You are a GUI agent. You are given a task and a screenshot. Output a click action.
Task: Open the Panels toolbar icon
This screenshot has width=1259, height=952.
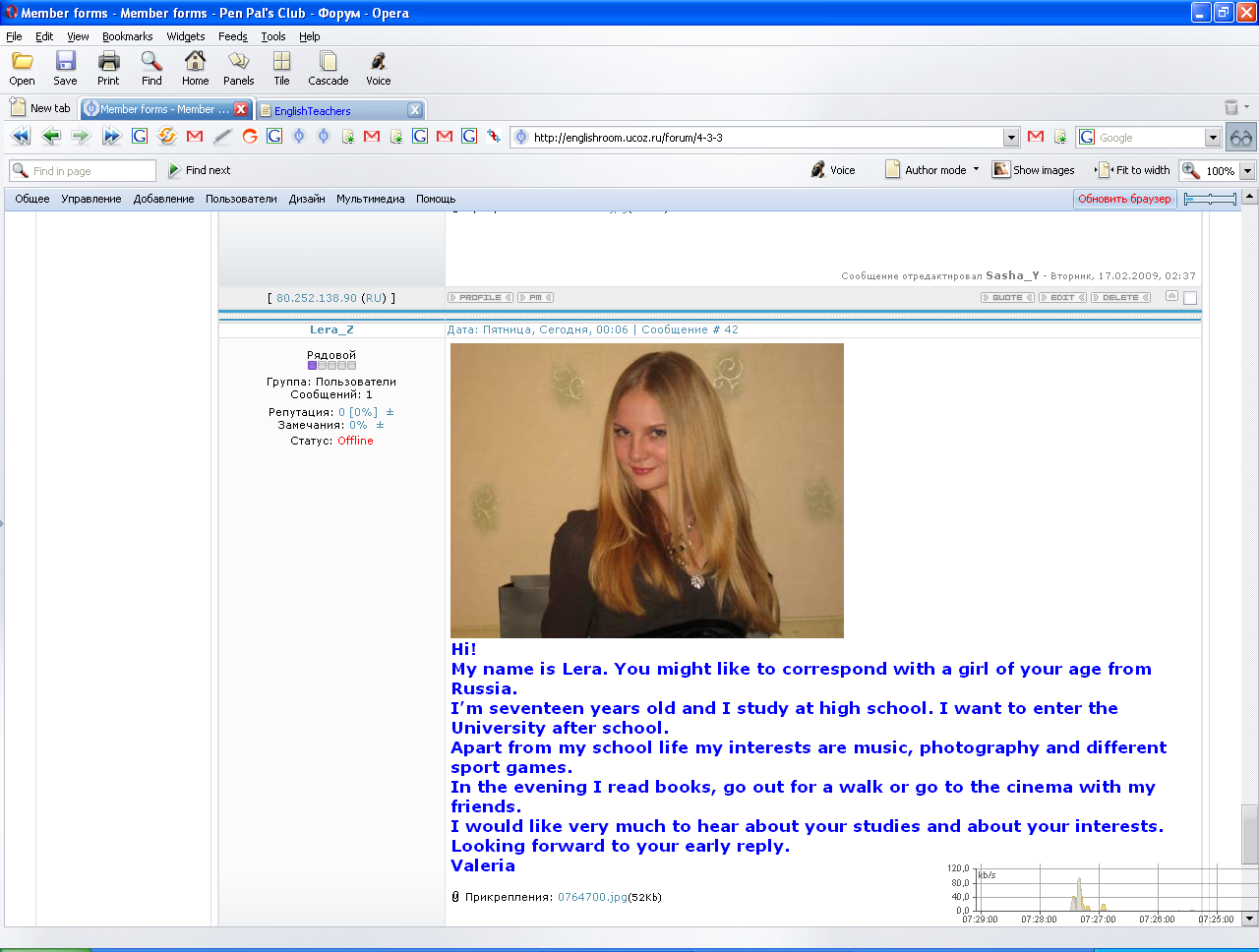(x=238, y=61)
